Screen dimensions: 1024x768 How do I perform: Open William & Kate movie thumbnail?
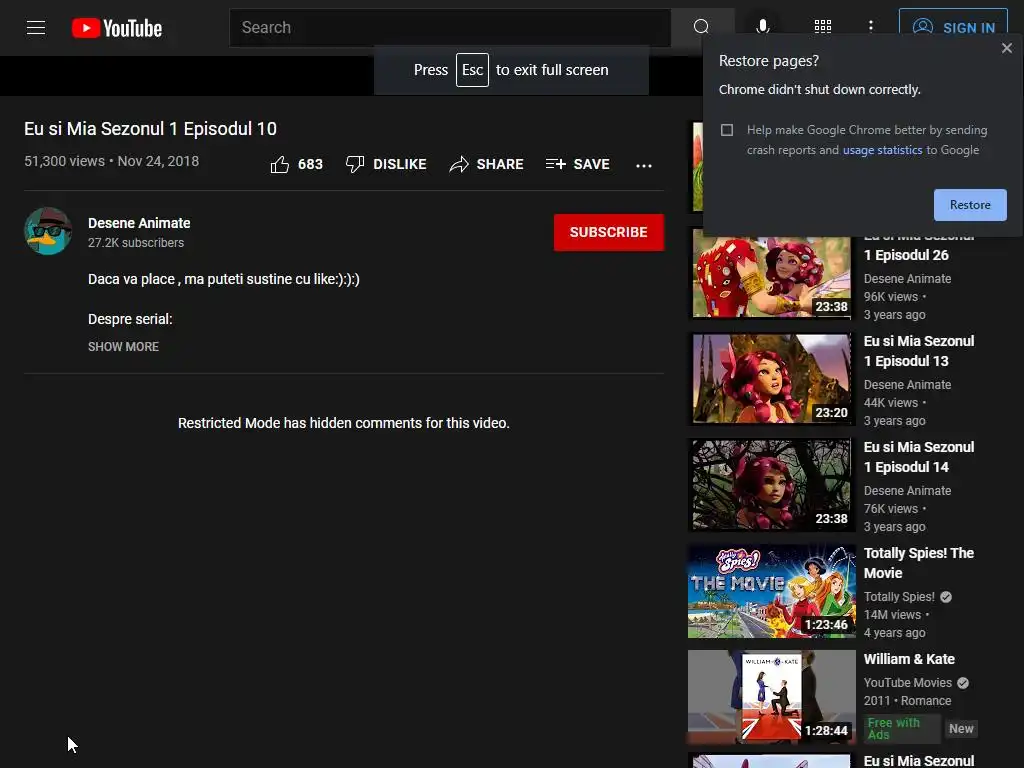click(x=771, y=697)
